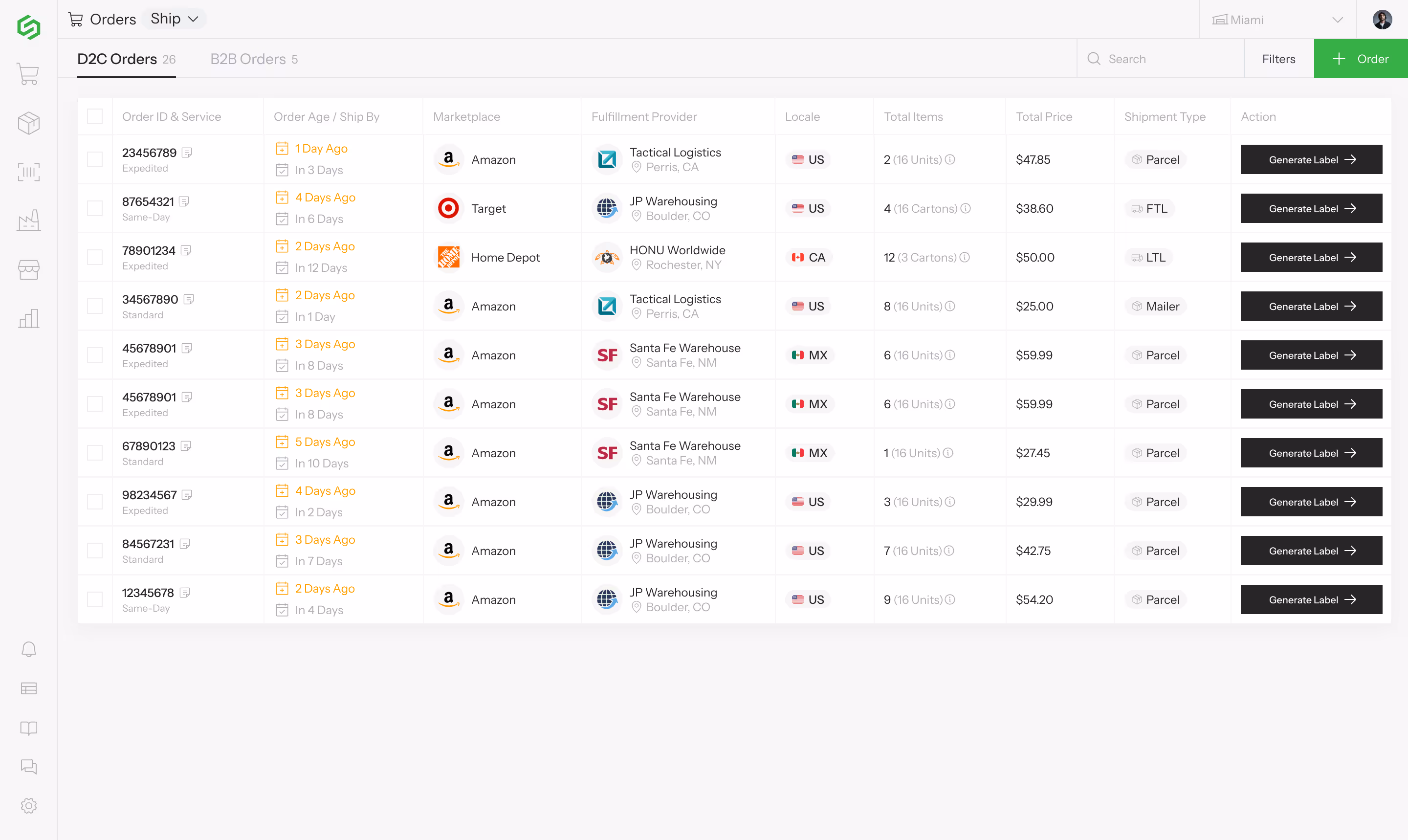Select the D2C Orders tab
The image size is (1408, 840).
tap(126, 59)
